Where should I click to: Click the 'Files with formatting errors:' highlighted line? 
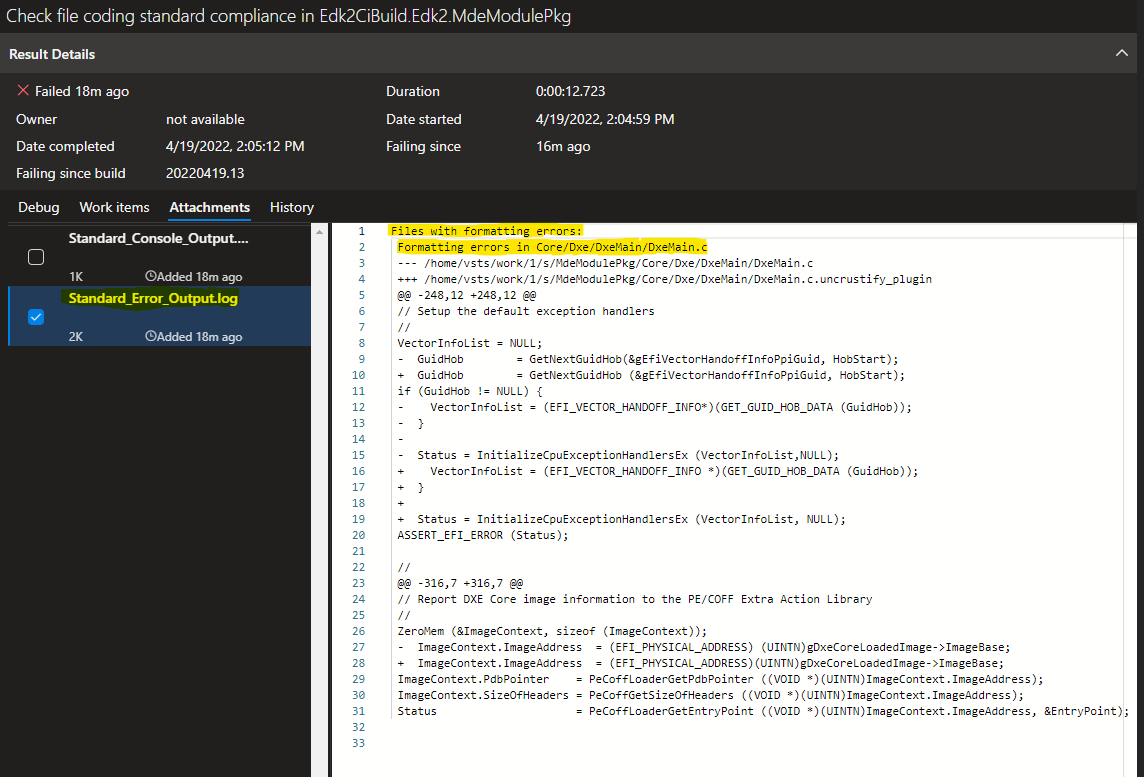click(x=486, y=231)
